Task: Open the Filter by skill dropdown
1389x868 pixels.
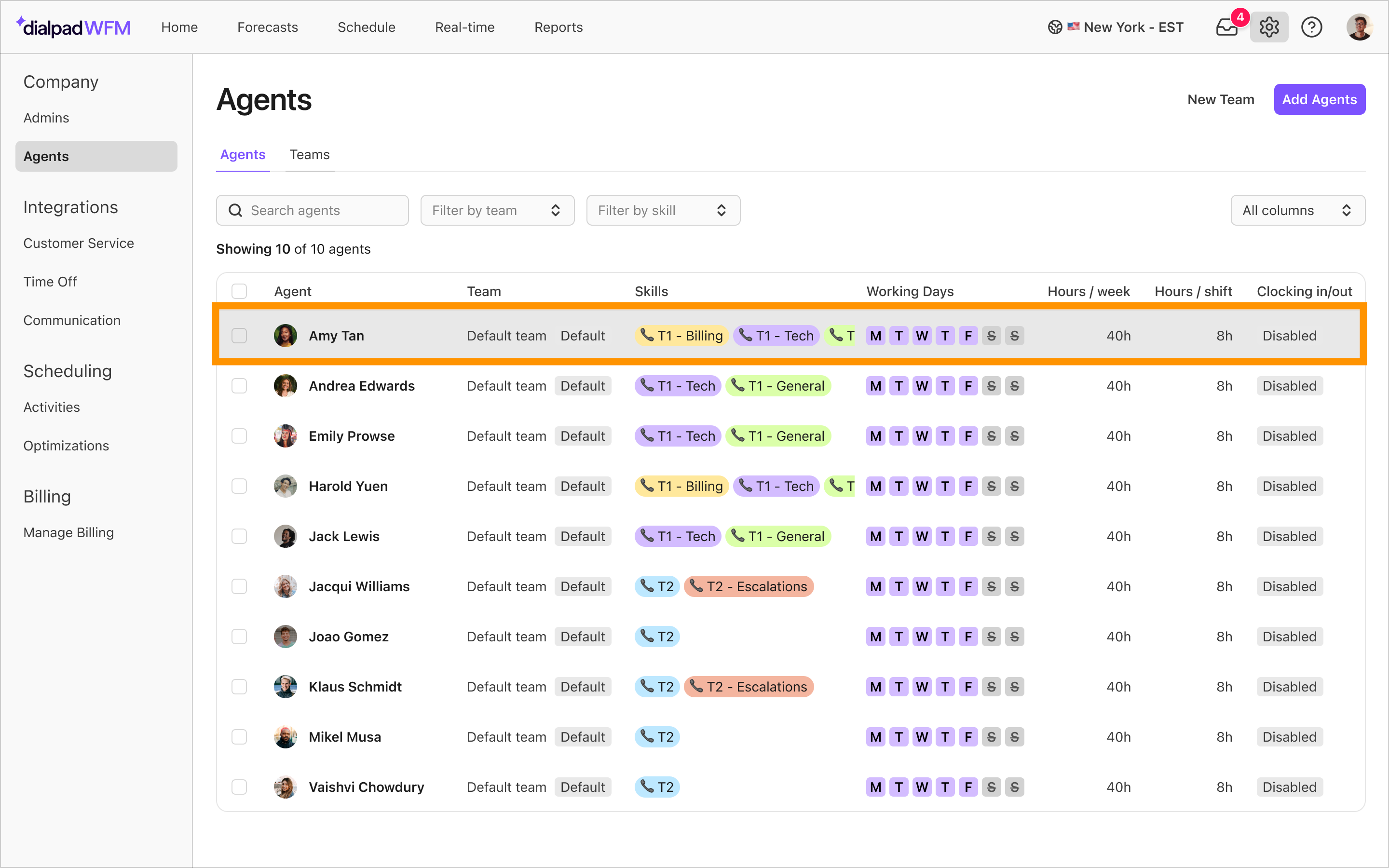Action: (663, 210)
